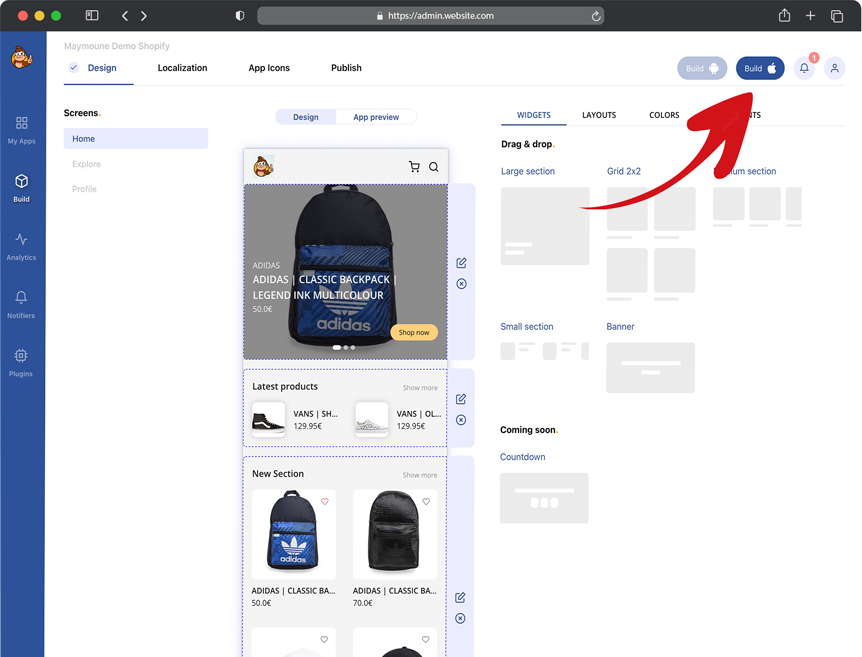Remove the Latest products section
Viewport: 862px width, 657px height.
coord(461,420)
